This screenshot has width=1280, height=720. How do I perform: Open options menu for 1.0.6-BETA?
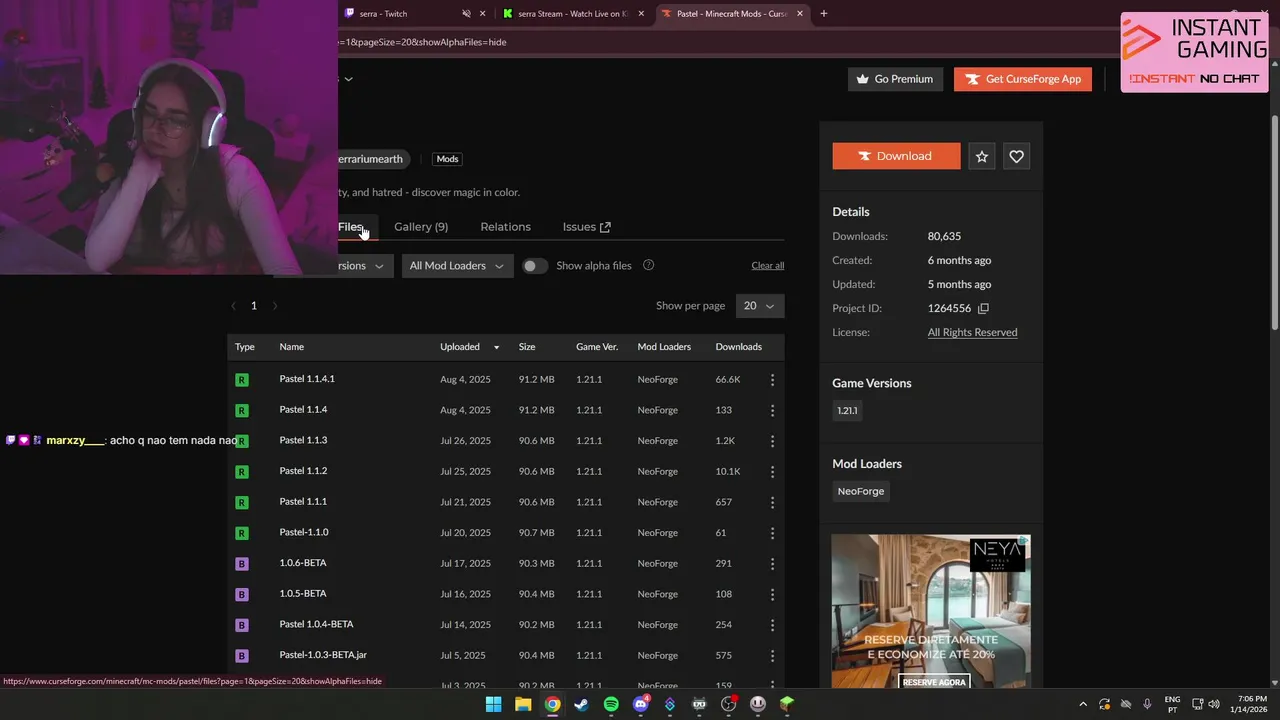tap(772, 564)
